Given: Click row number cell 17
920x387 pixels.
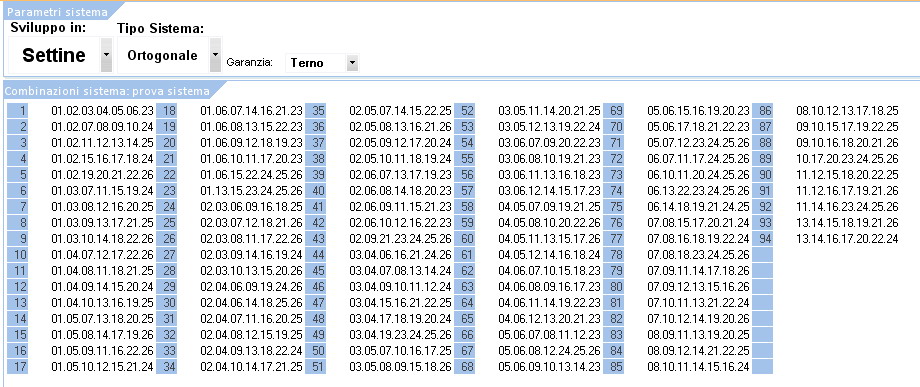Looking at the screenshot, I should [x=18, y=367].
